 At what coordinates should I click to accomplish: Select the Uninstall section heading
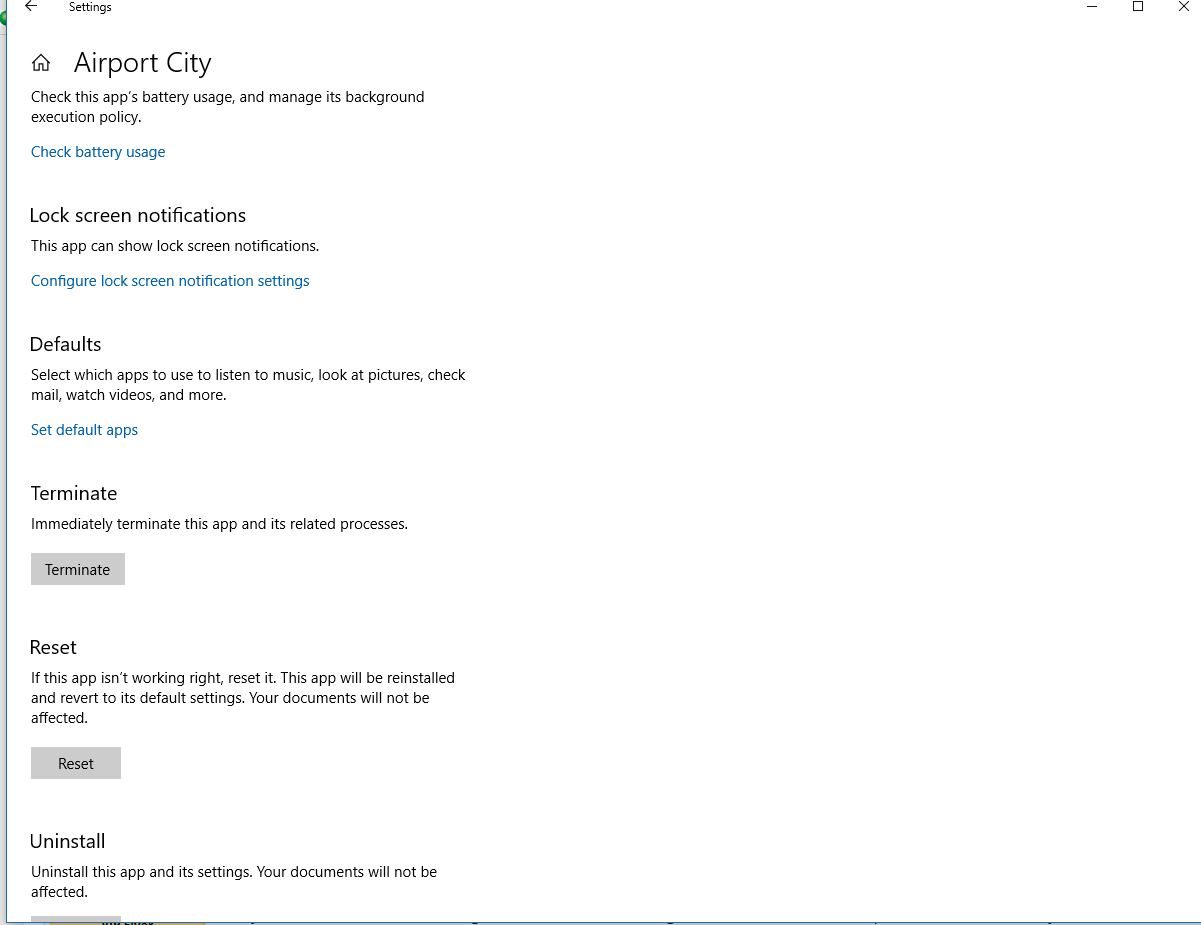coord(67,841)
